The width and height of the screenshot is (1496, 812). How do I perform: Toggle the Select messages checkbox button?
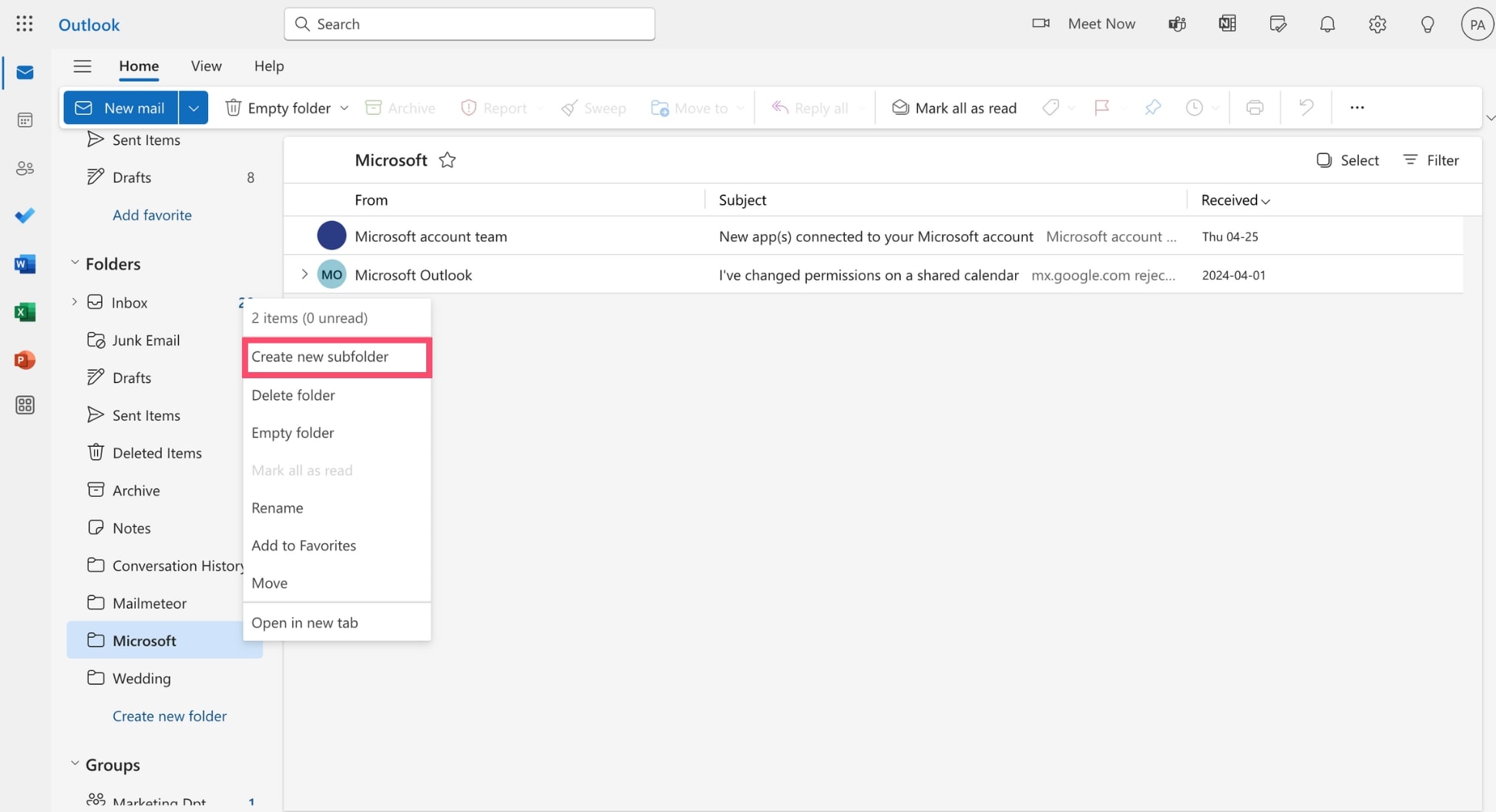click(x=1347, y=160)
